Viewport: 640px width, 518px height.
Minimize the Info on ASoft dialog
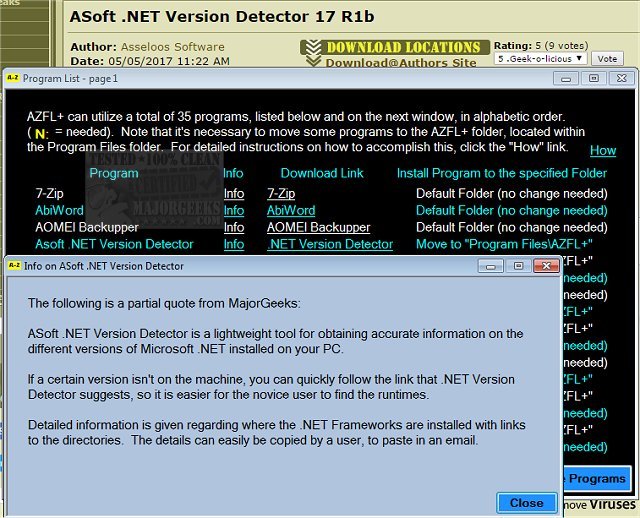point(491,266)
